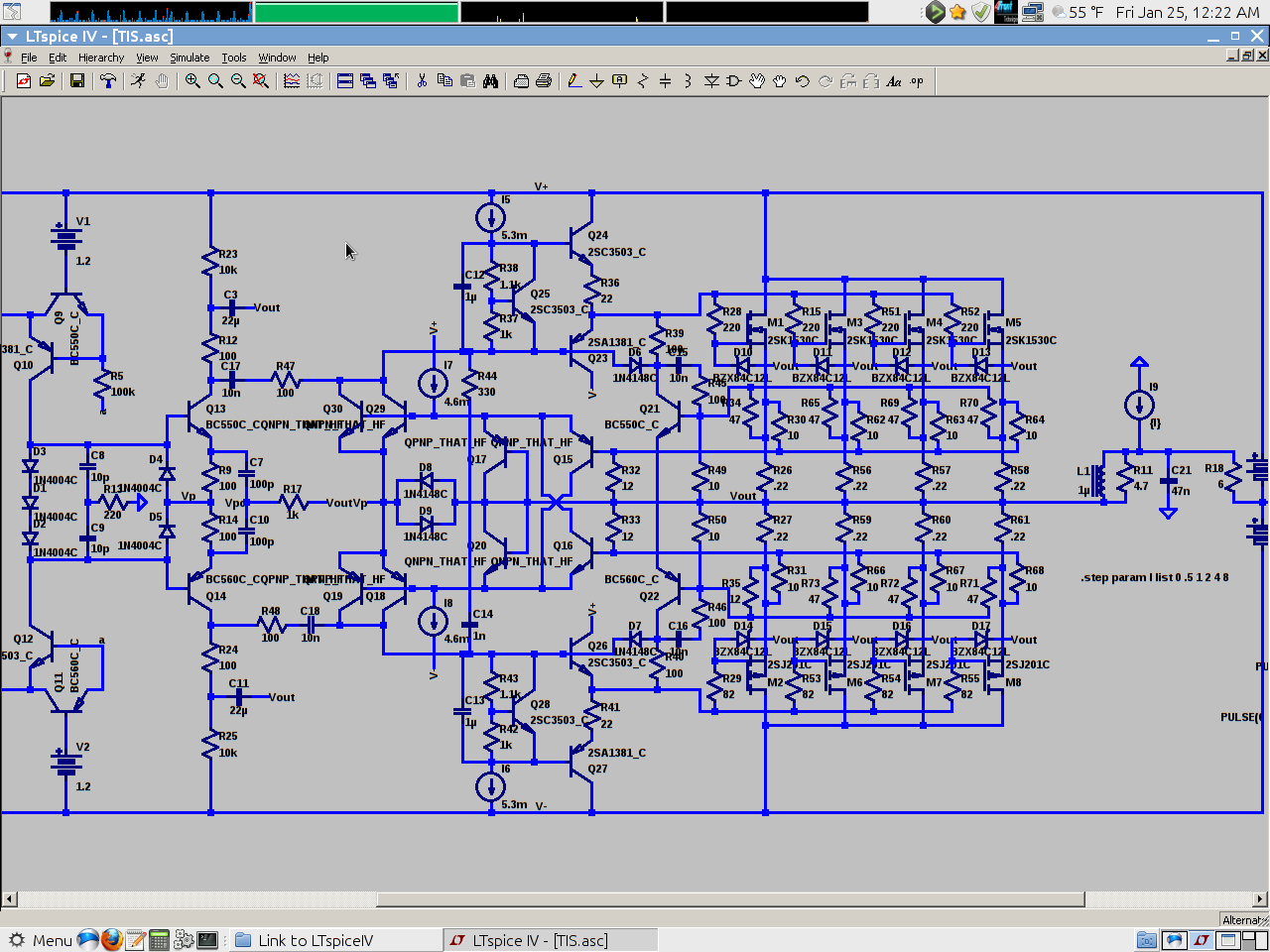Click the .op SPICE directive tool
Image resolution: width=1270 pixels, height=952 pixels.
(x=917, y=81)
